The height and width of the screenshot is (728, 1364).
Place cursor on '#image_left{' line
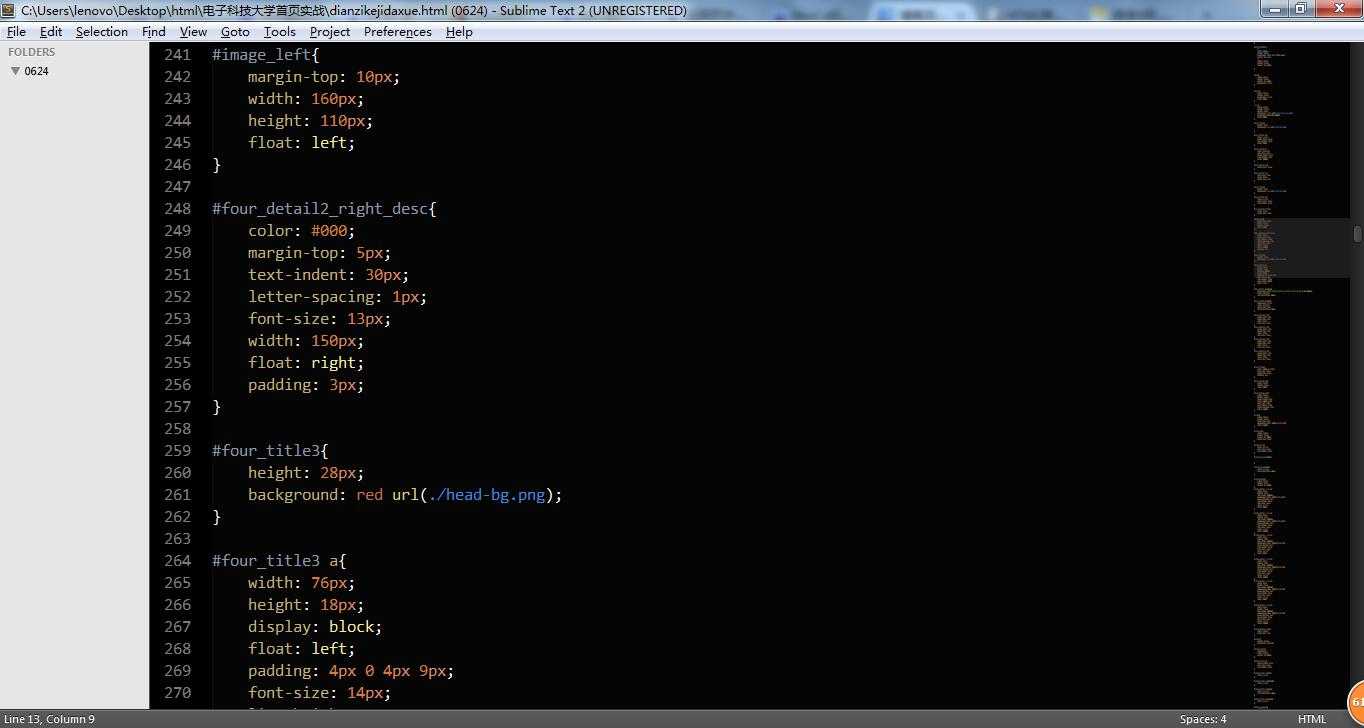point(266,55)
